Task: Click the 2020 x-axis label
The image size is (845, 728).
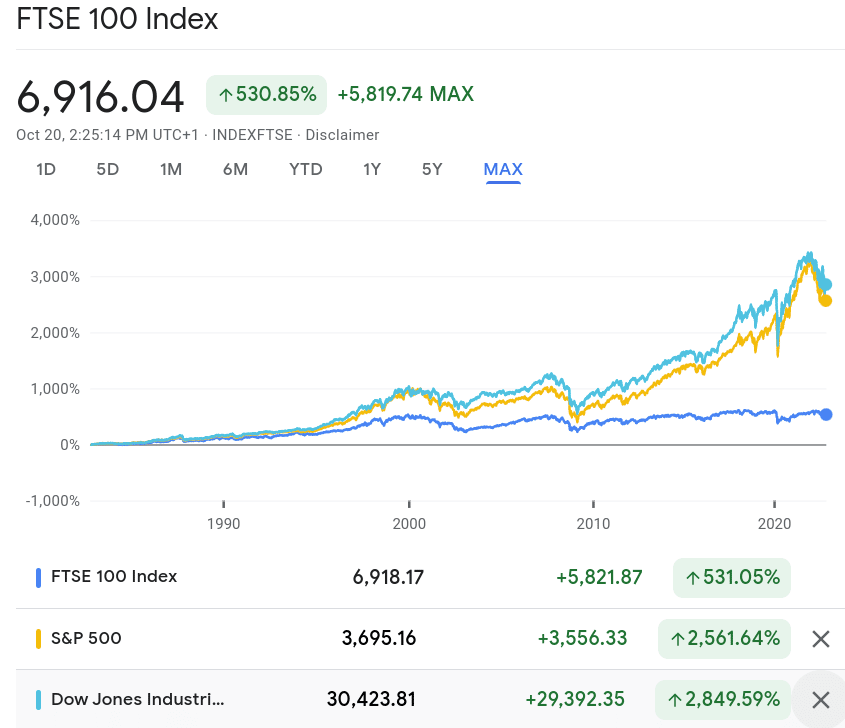Action: point(774,524)
